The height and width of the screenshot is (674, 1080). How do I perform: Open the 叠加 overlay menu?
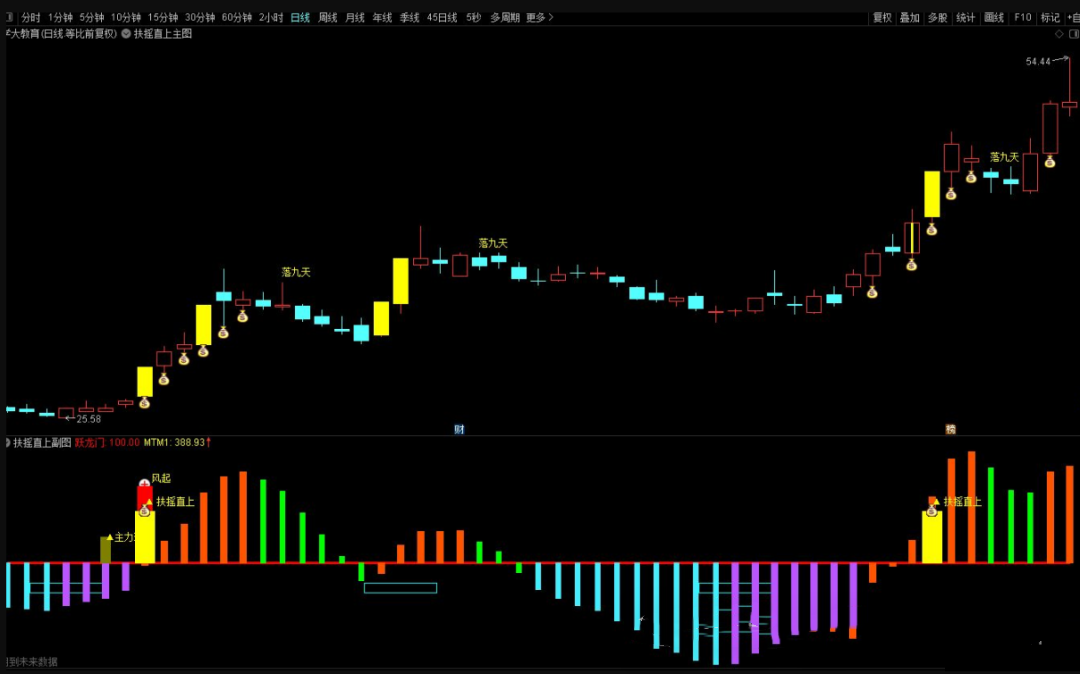point(909,17)
